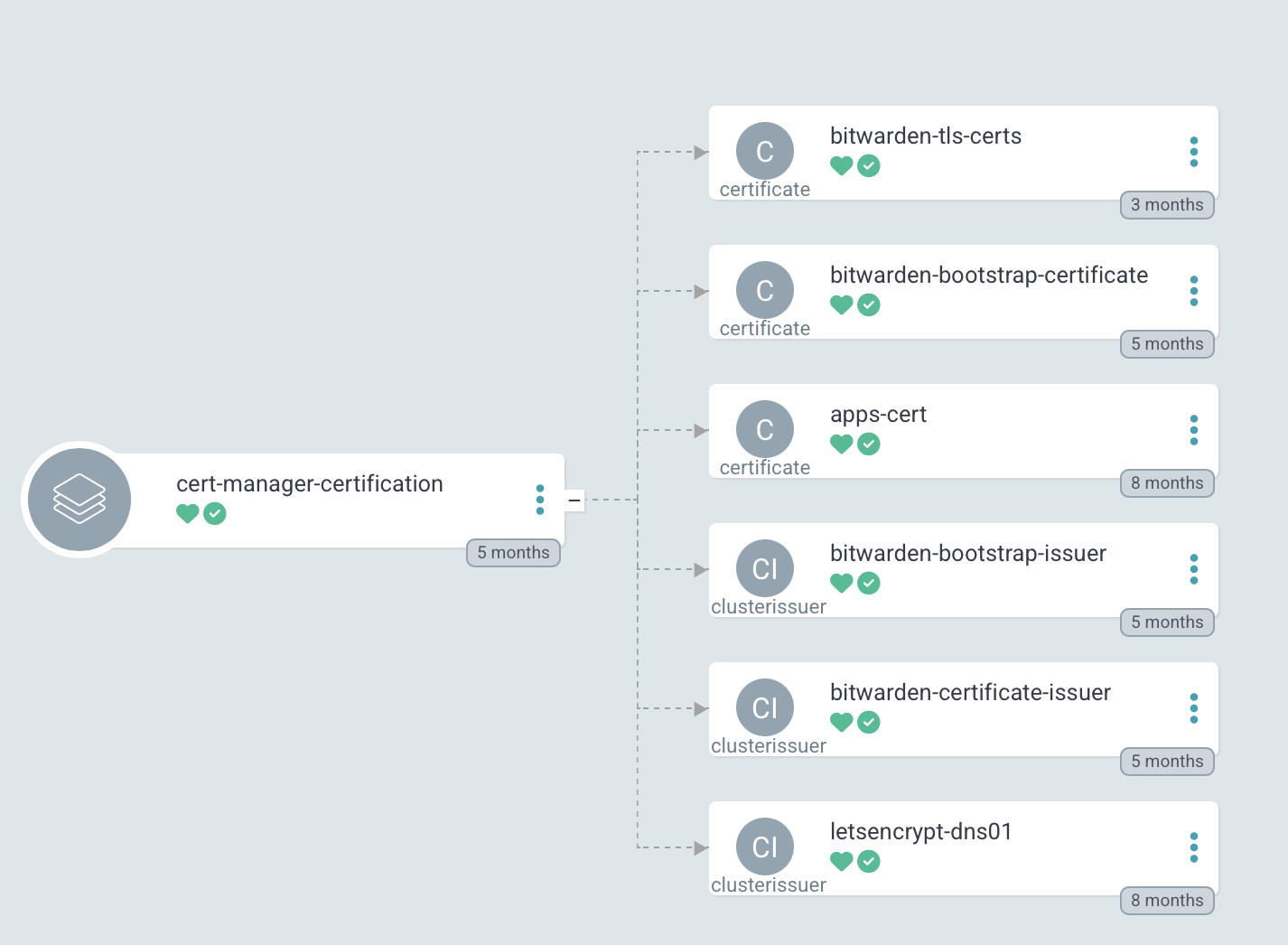Click synced checkmark on cert-manager-certification
Image resolution: width=1288 pixels, height=945 pixels.
tap(215, 514)
